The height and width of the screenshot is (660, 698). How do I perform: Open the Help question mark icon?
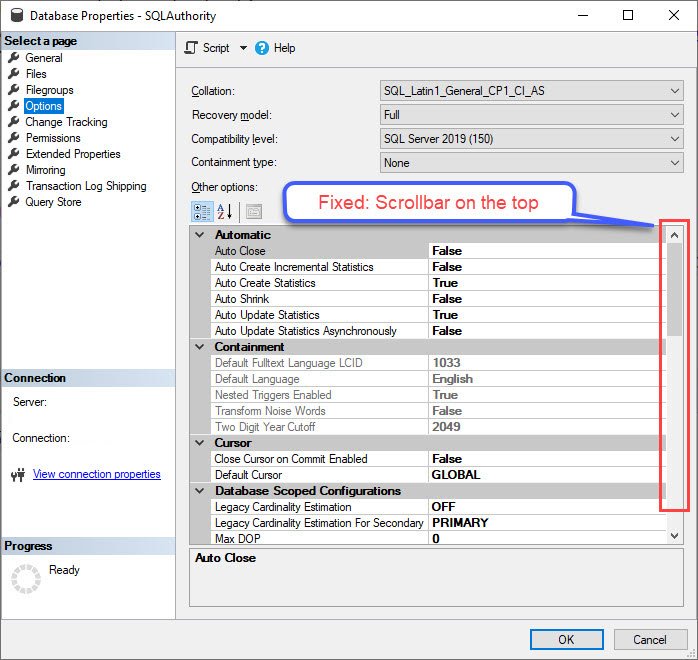pyautogui.click(x=262, y=48)
